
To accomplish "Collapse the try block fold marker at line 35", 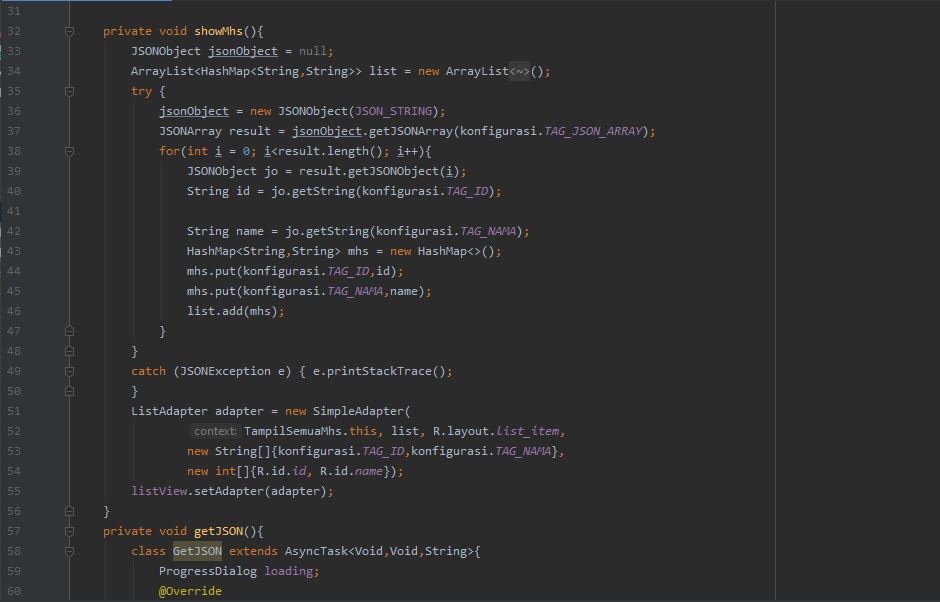I will click(x=70, y=91).
